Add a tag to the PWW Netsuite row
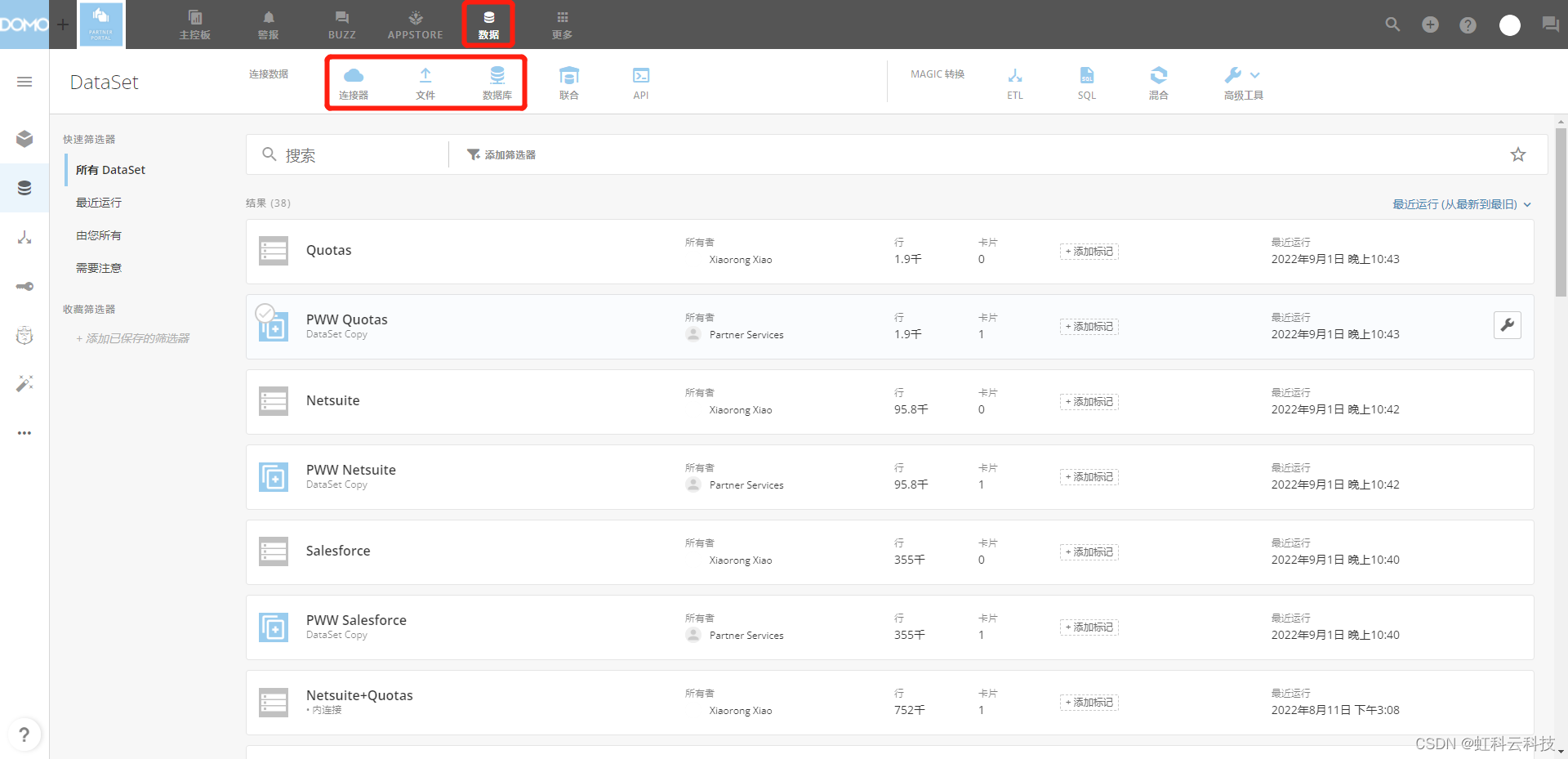The image size is (1568, 759). click(x=1089, y=477)
